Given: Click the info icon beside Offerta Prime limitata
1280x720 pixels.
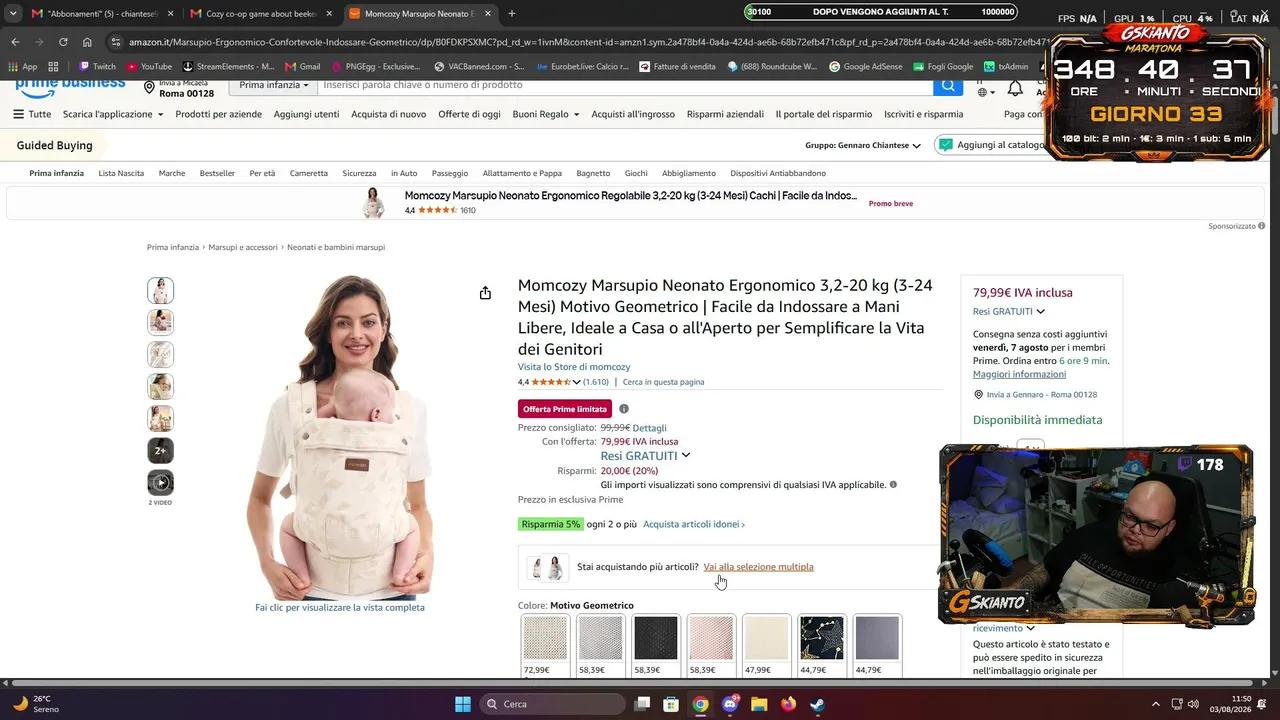Looking at the screenshot, I should [x=624, y=409].
